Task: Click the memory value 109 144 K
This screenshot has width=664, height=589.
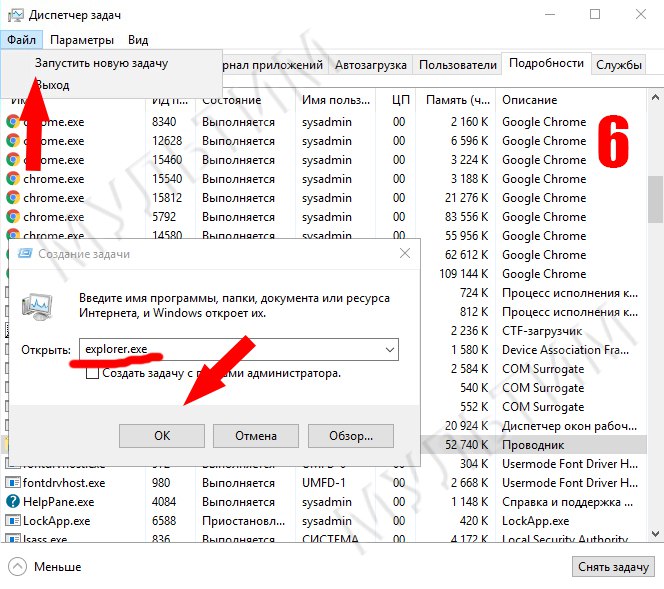Action: 464,274
